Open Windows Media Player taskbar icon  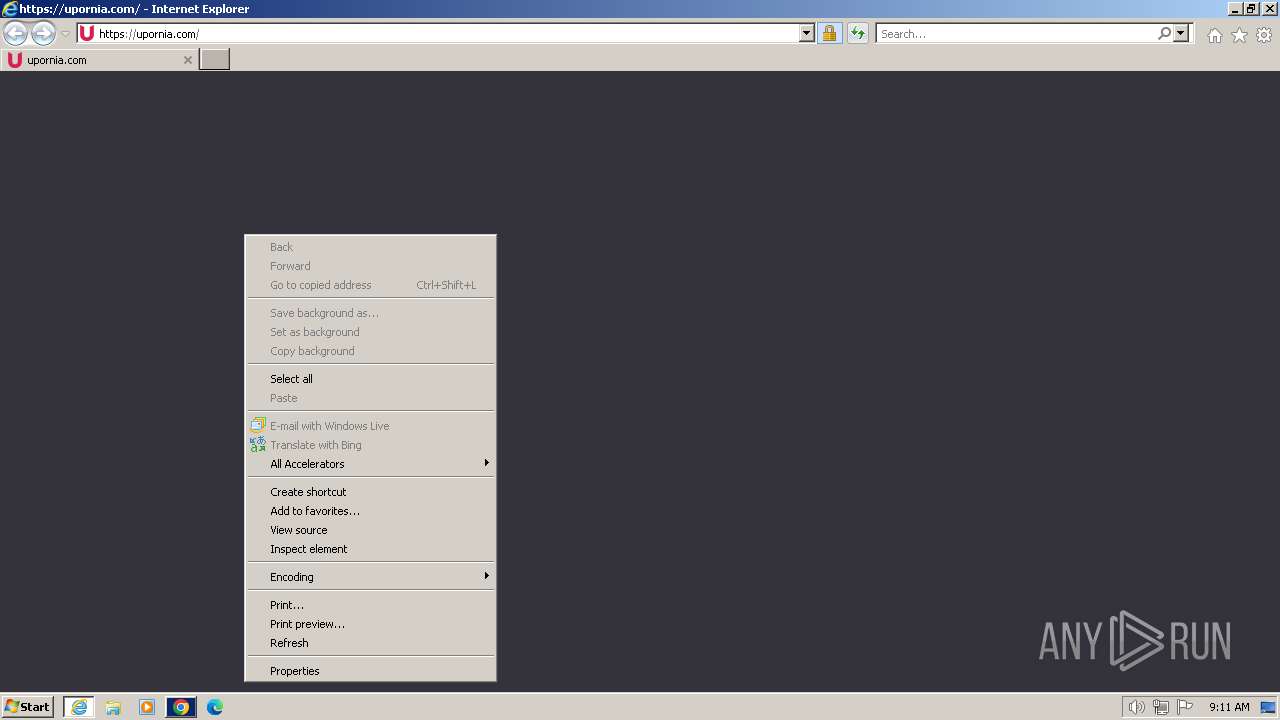147,707
